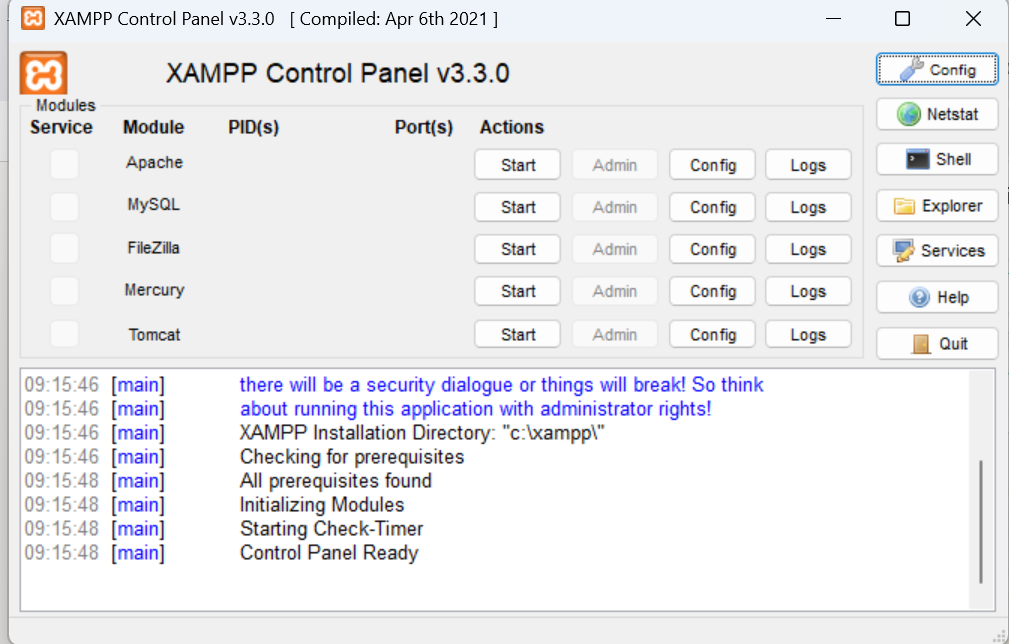The image size is (1009, 644).
Task: Toggle FileZilla service checkbox
Action: 64,248
